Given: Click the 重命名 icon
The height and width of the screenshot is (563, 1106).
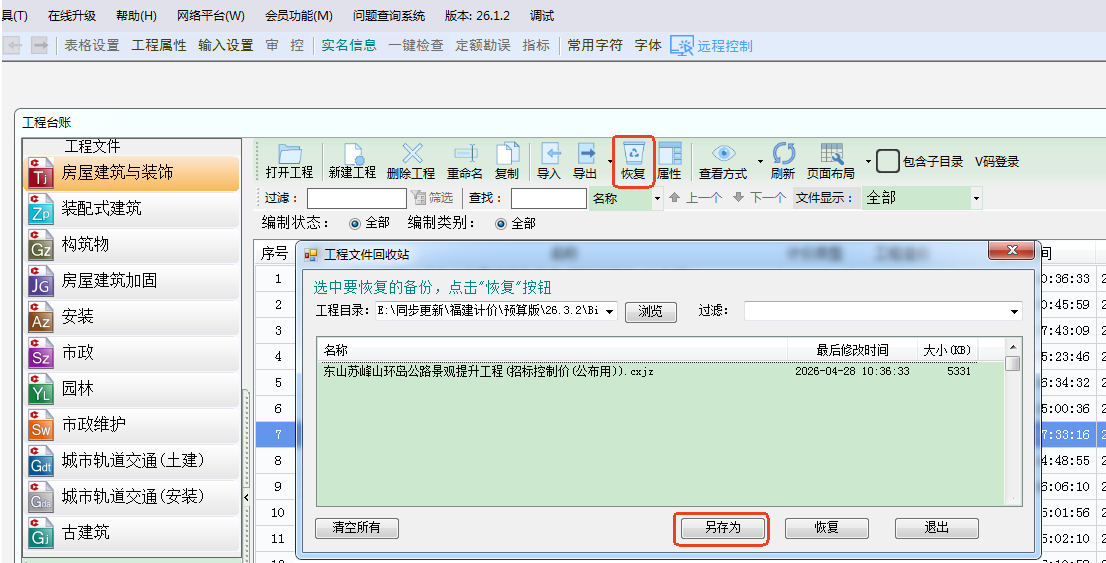Looking at the screenshot, I should click(465, 154).
